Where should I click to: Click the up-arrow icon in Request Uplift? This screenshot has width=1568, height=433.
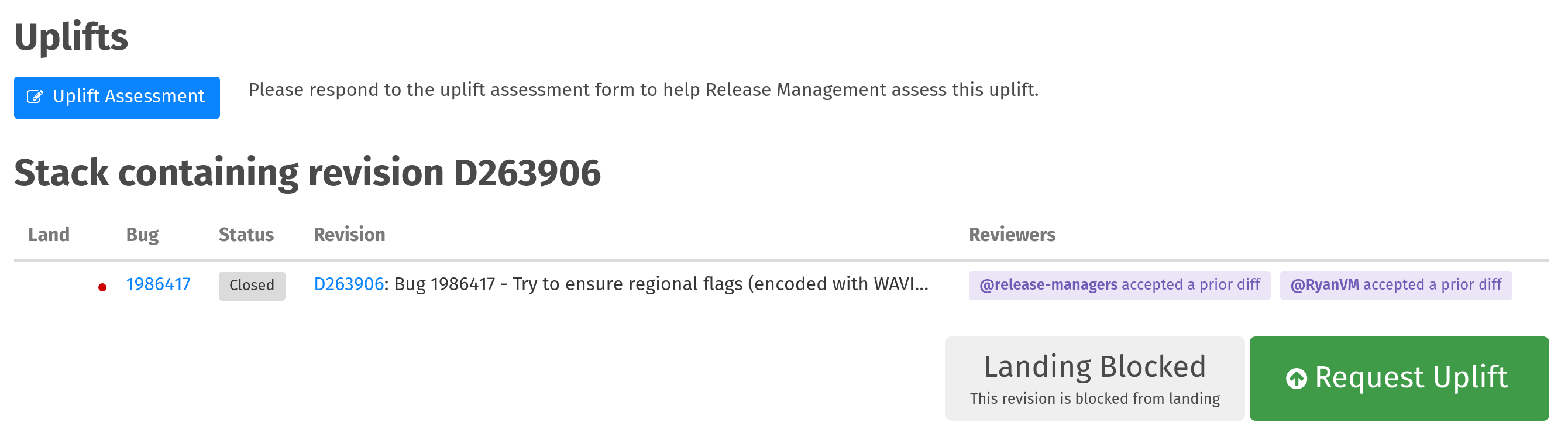tap(1296, 378)
